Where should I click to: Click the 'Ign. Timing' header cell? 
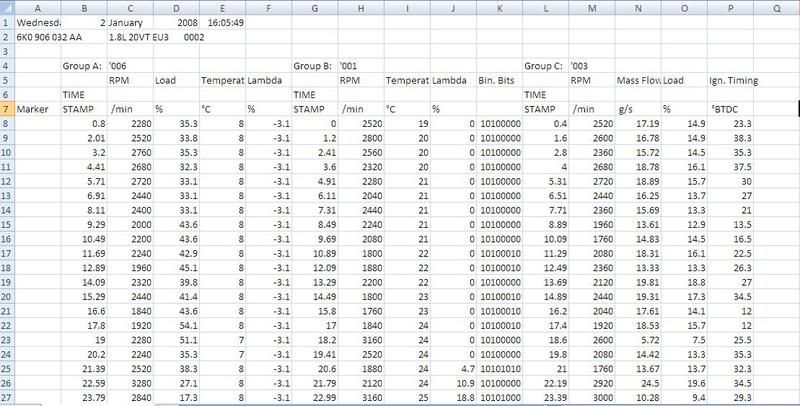731,81
